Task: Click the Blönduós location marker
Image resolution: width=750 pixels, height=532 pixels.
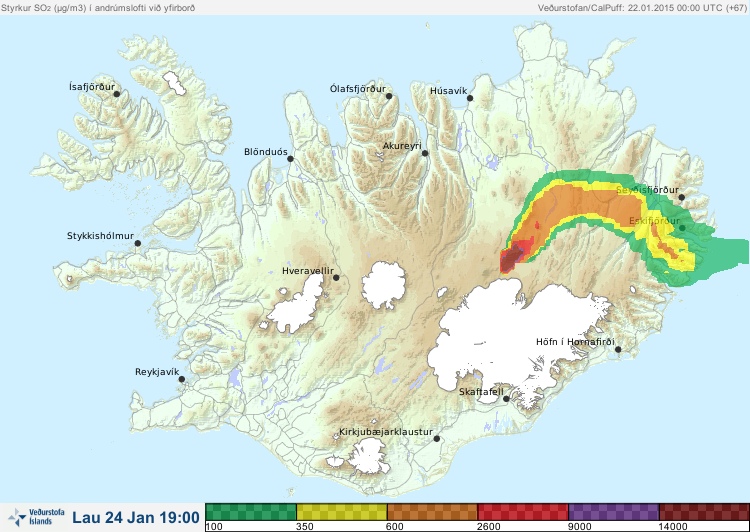Action: coord(290,159)
